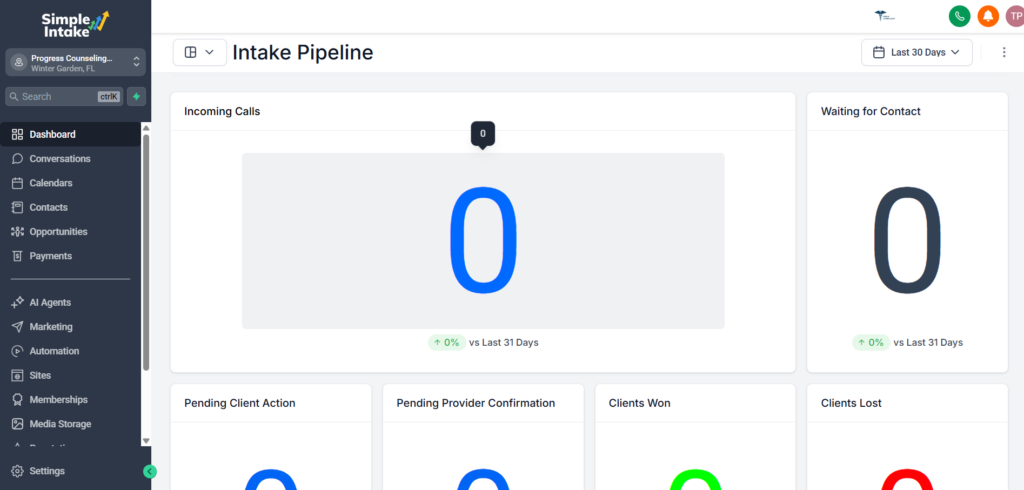Viewport: 1024px width, 490px height.
Task: Collapse the sidebar with green arrow
Action: click(x=150, y=471)
